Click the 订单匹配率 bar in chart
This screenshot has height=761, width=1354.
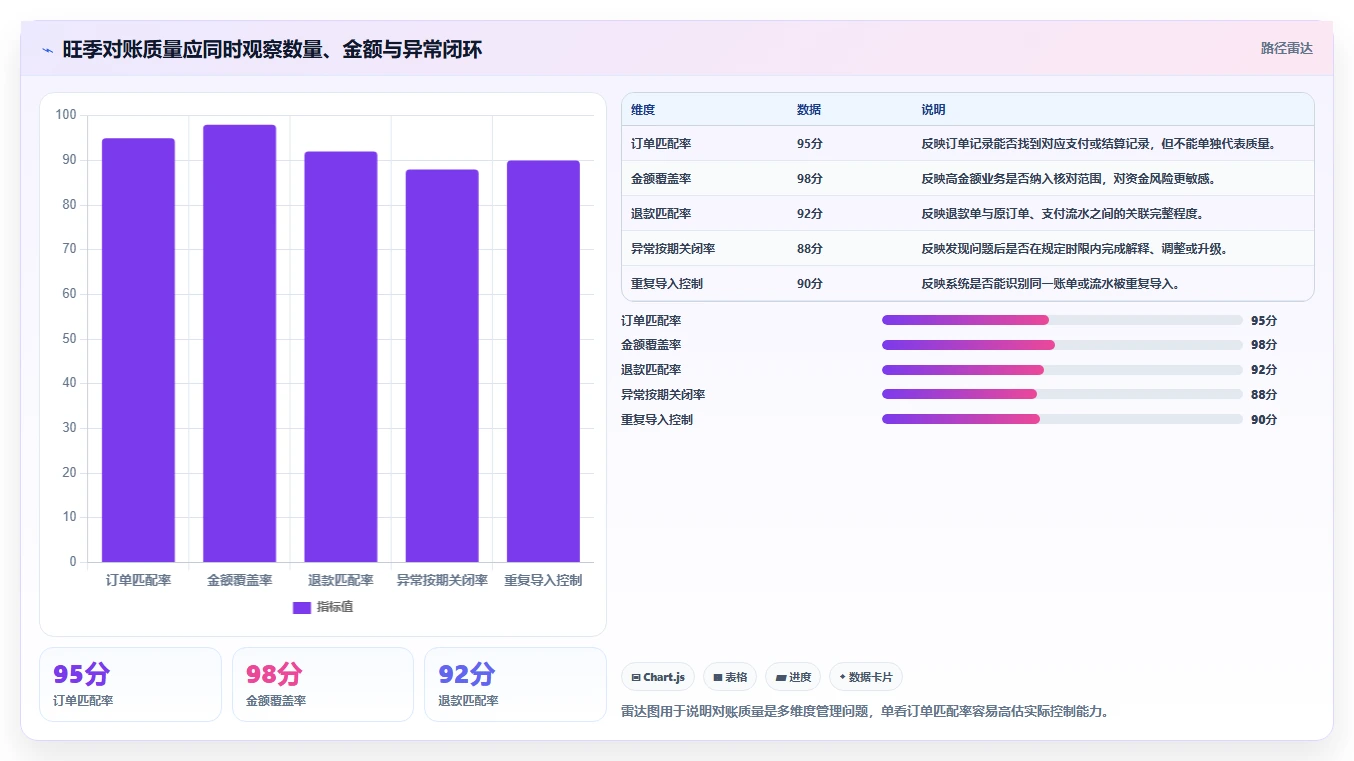coord(138,350)
